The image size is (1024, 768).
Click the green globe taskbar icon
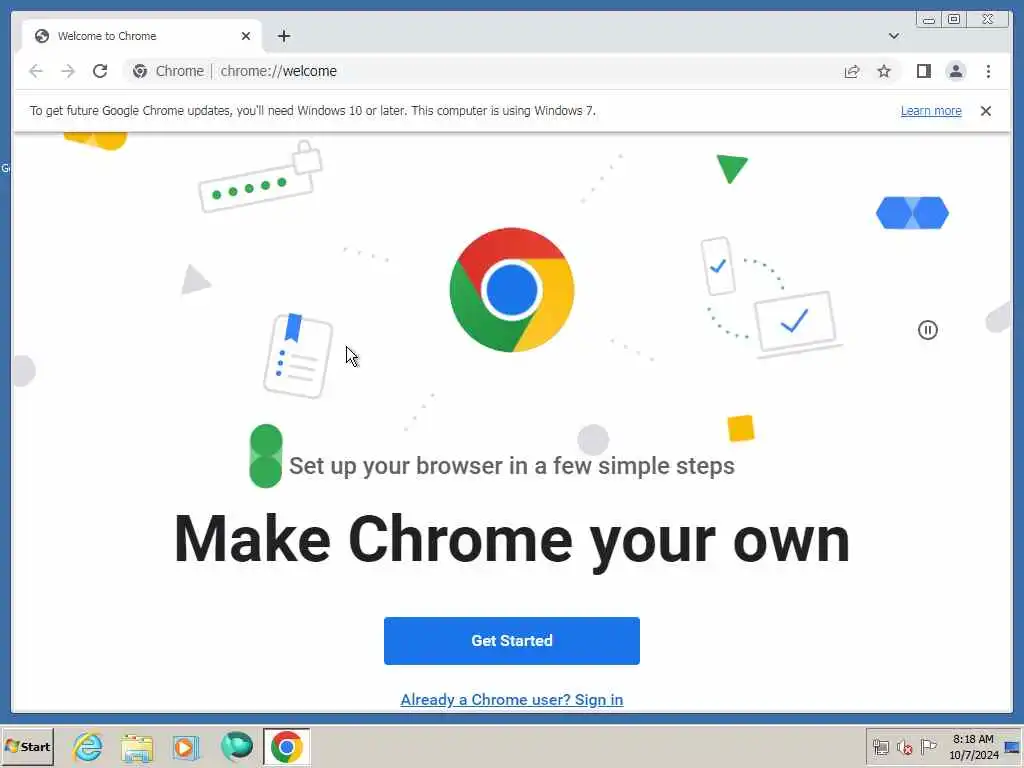point(236,746)
